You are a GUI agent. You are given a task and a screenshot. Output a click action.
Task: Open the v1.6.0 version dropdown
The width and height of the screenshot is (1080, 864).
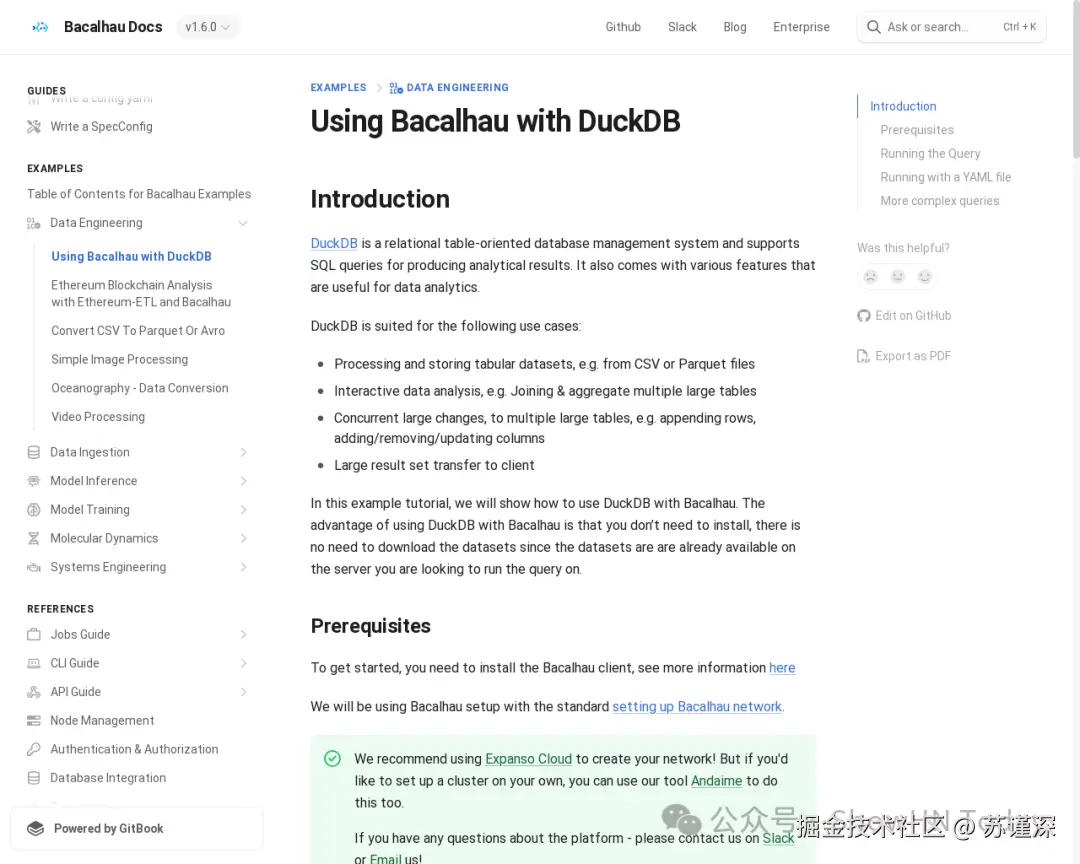click(x=207, y=27)
